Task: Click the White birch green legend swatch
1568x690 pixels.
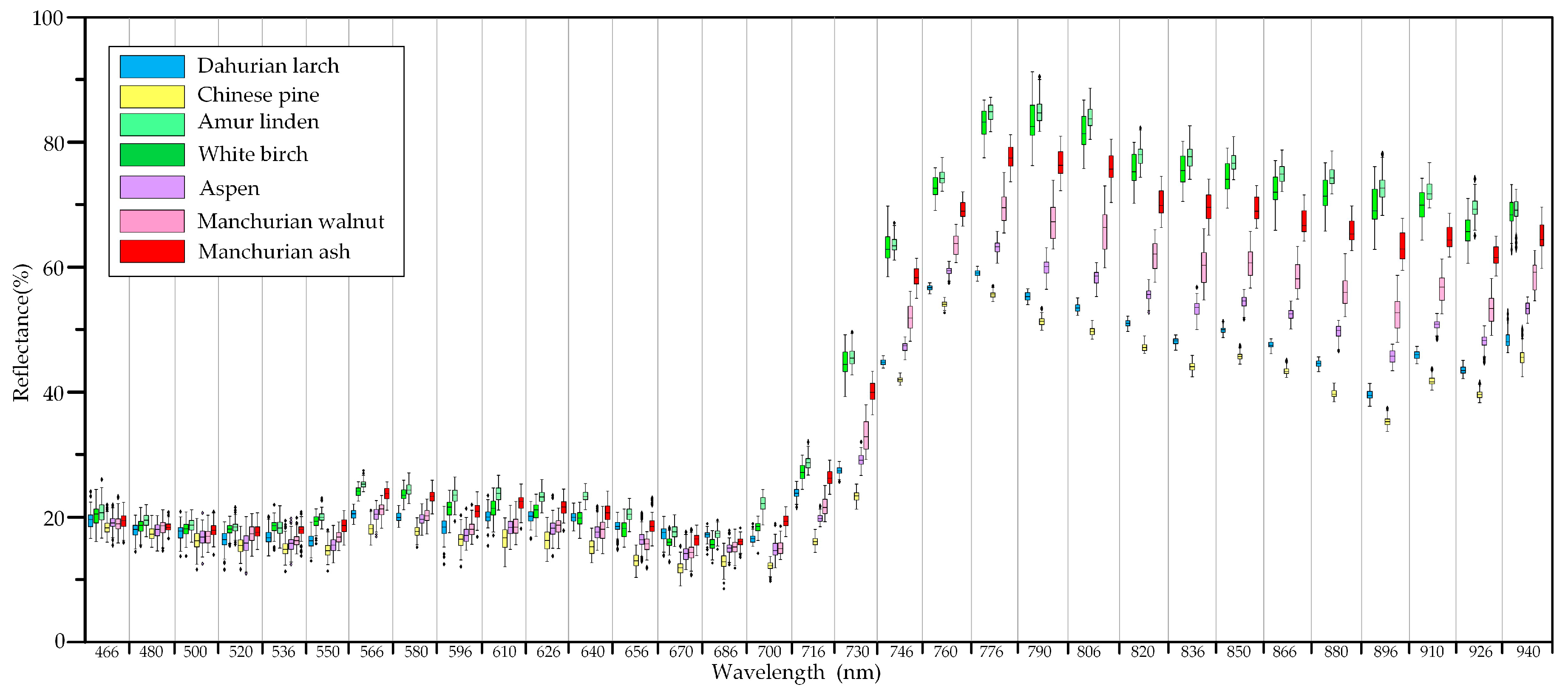Action: [152, 155]
